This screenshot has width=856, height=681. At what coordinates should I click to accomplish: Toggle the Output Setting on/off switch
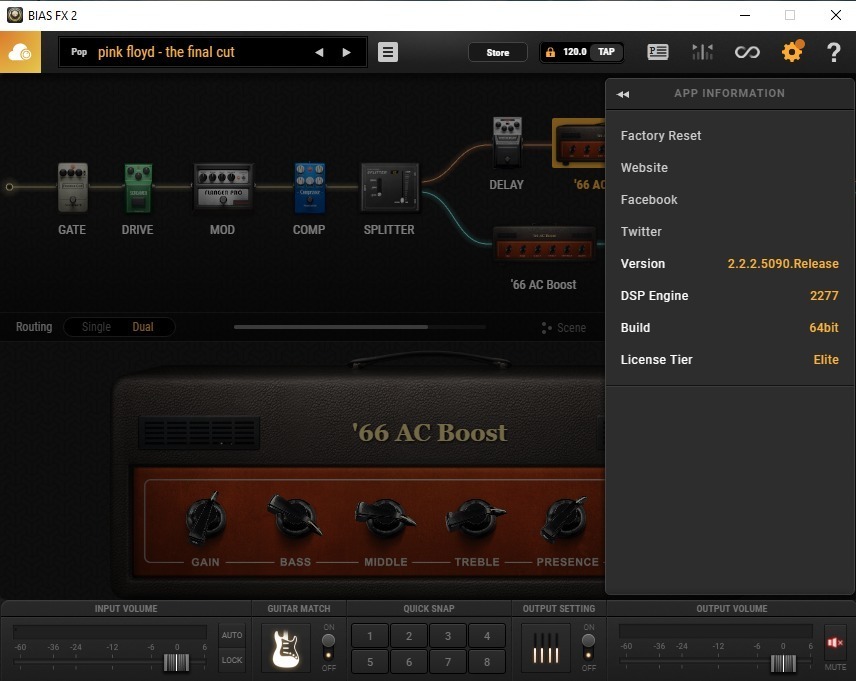pos(588,647)
